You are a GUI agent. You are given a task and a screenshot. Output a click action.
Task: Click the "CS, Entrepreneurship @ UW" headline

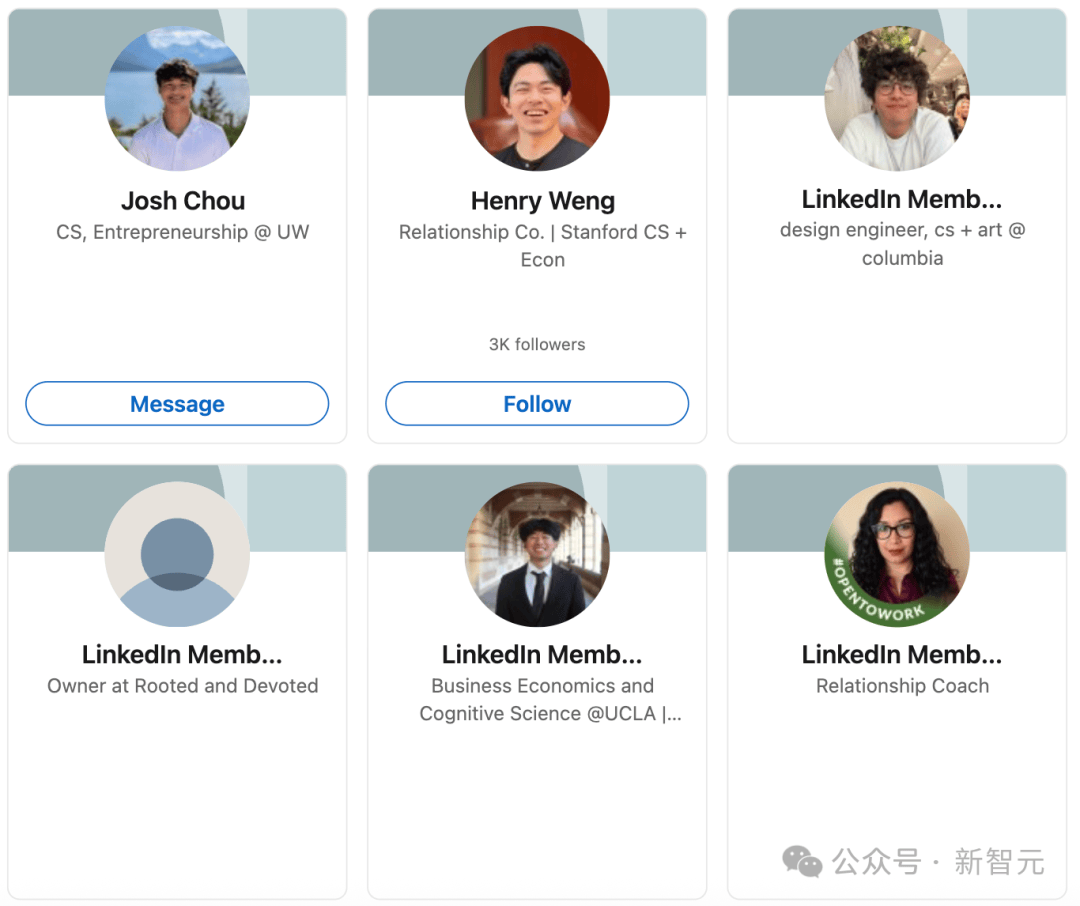click(183, 232)
